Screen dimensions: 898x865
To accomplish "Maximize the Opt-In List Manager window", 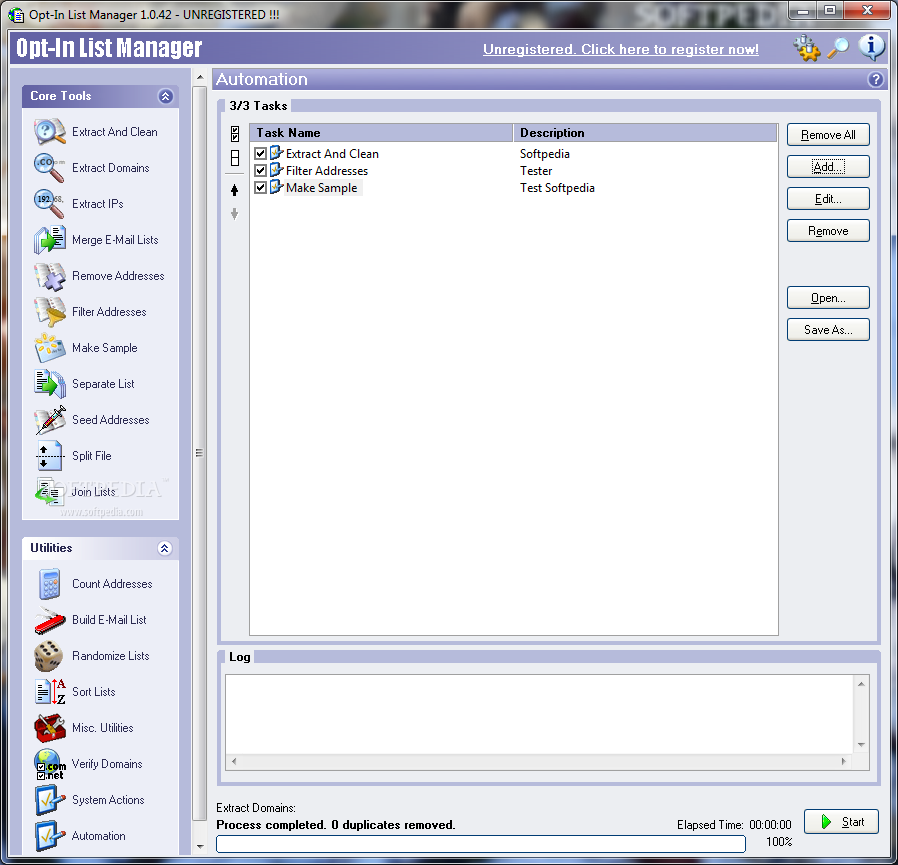I will click(x=830, y=11).
